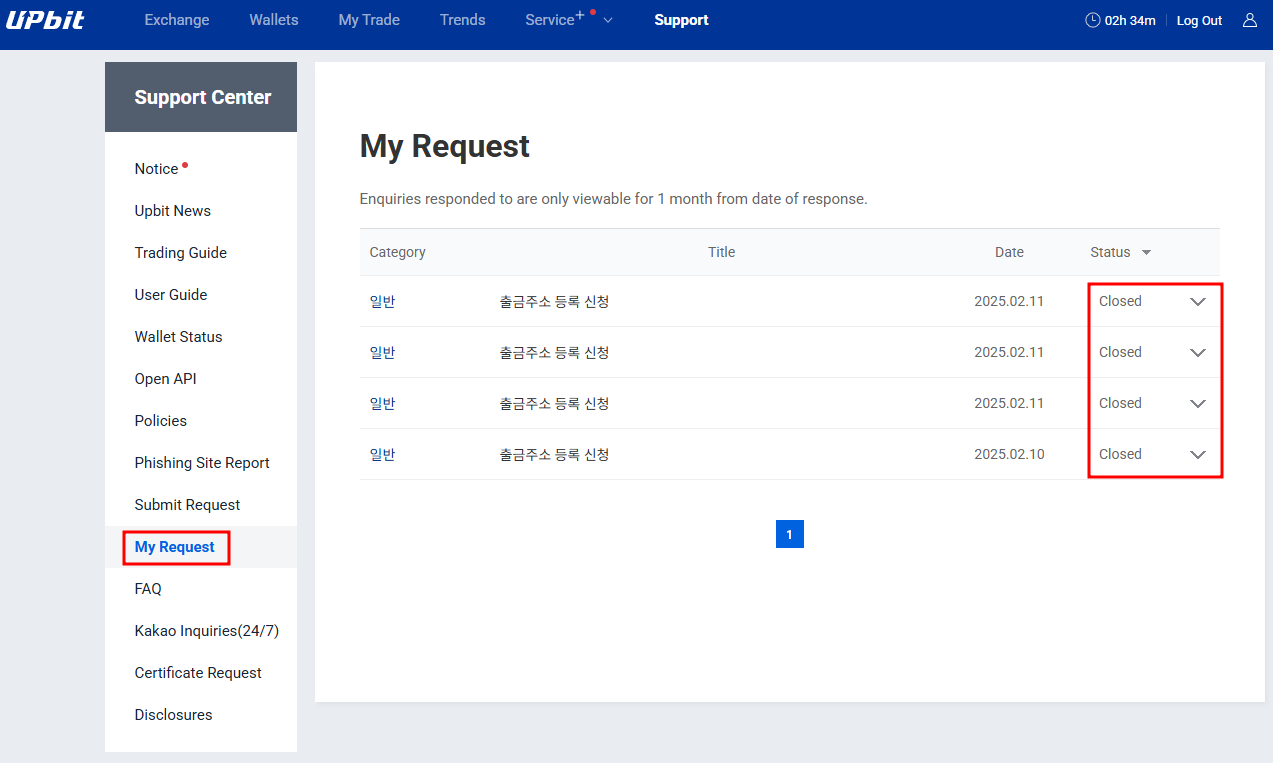Expand the 2025.02.10 request chevron
The width and height of the screenshot is (1273, 763).
point(1197,455)
